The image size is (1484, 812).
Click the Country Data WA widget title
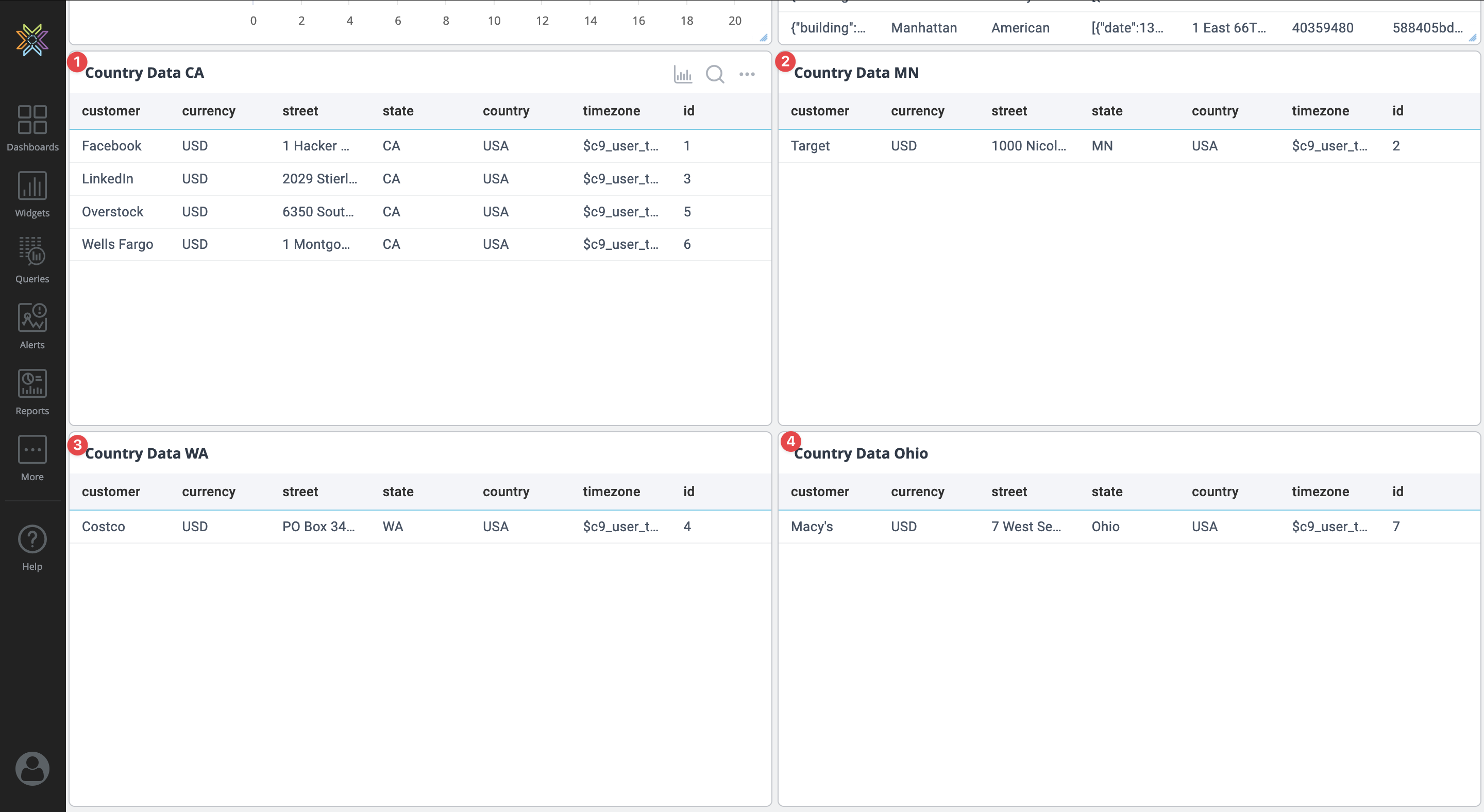pos(146,453)
